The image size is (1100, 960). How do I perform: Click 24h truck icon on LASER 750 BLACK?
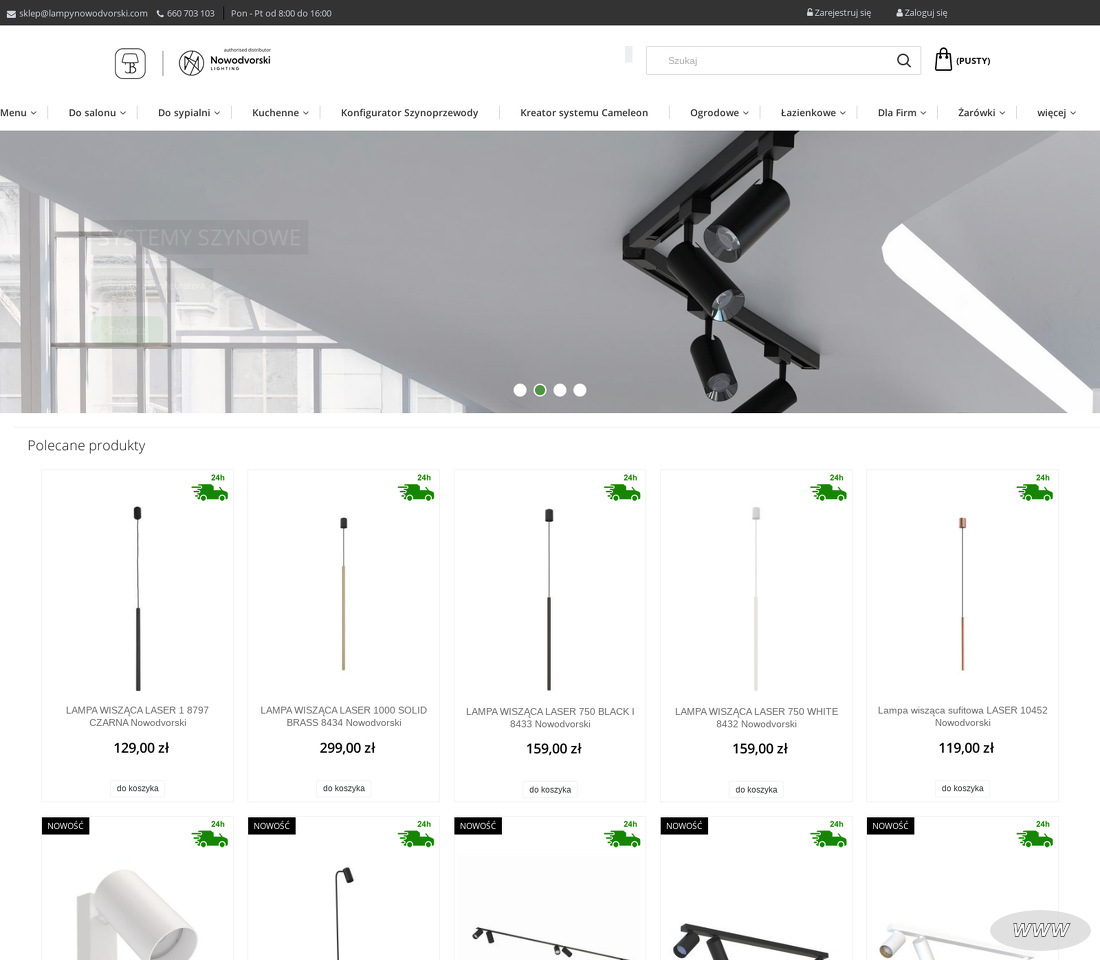click(622, 488)
